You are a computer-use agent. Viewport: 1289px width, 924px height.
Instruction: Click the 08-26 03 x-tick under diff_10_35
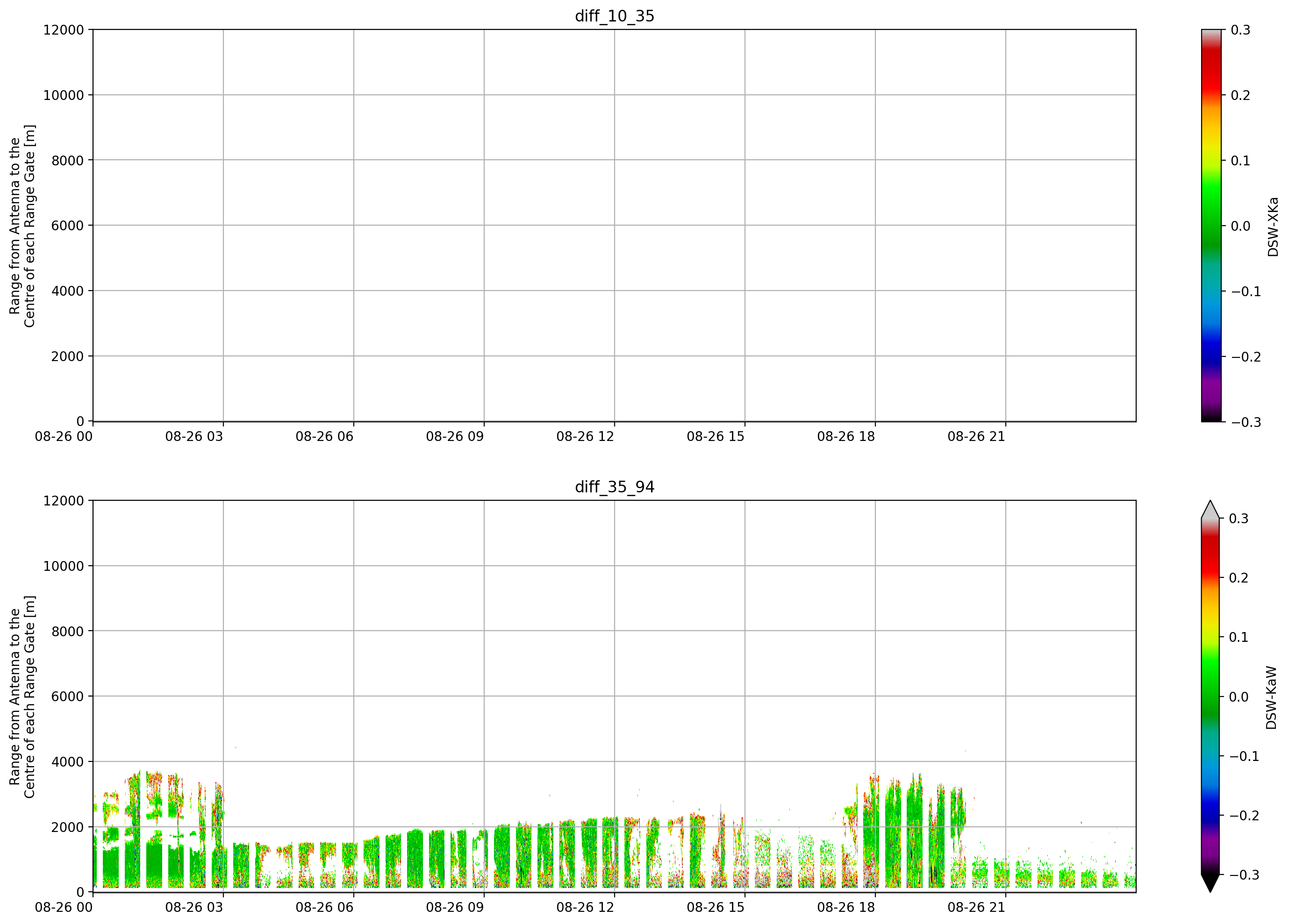[x=194, y=436]
